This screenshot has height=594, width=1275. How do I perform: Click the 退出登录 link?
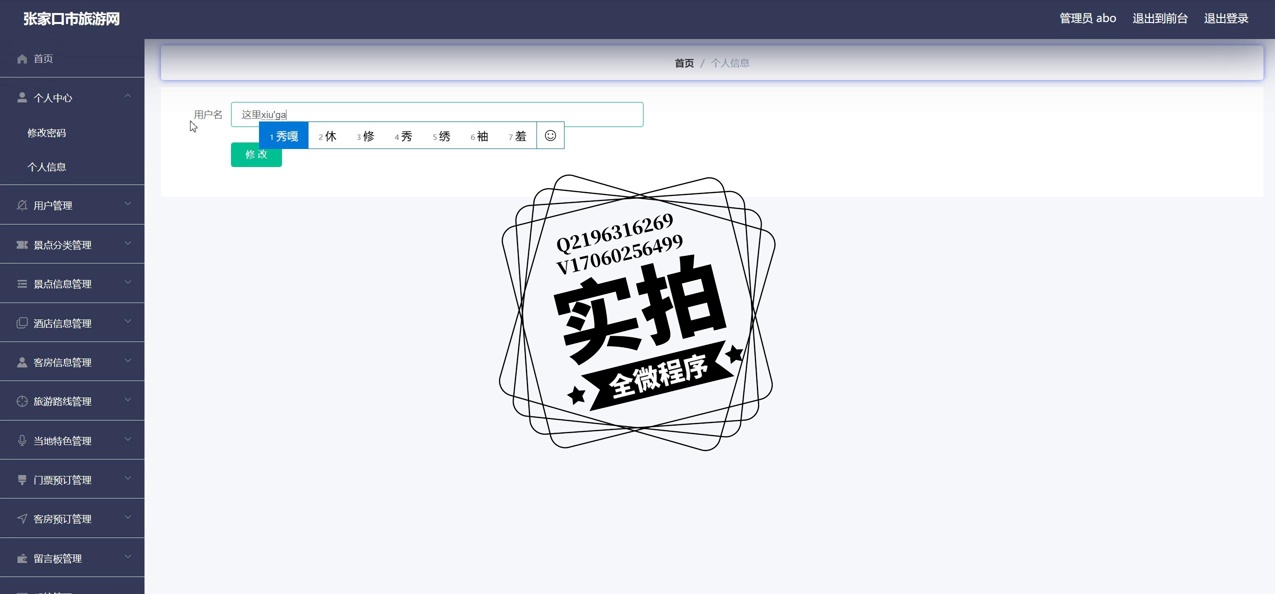coord(1226,19)
